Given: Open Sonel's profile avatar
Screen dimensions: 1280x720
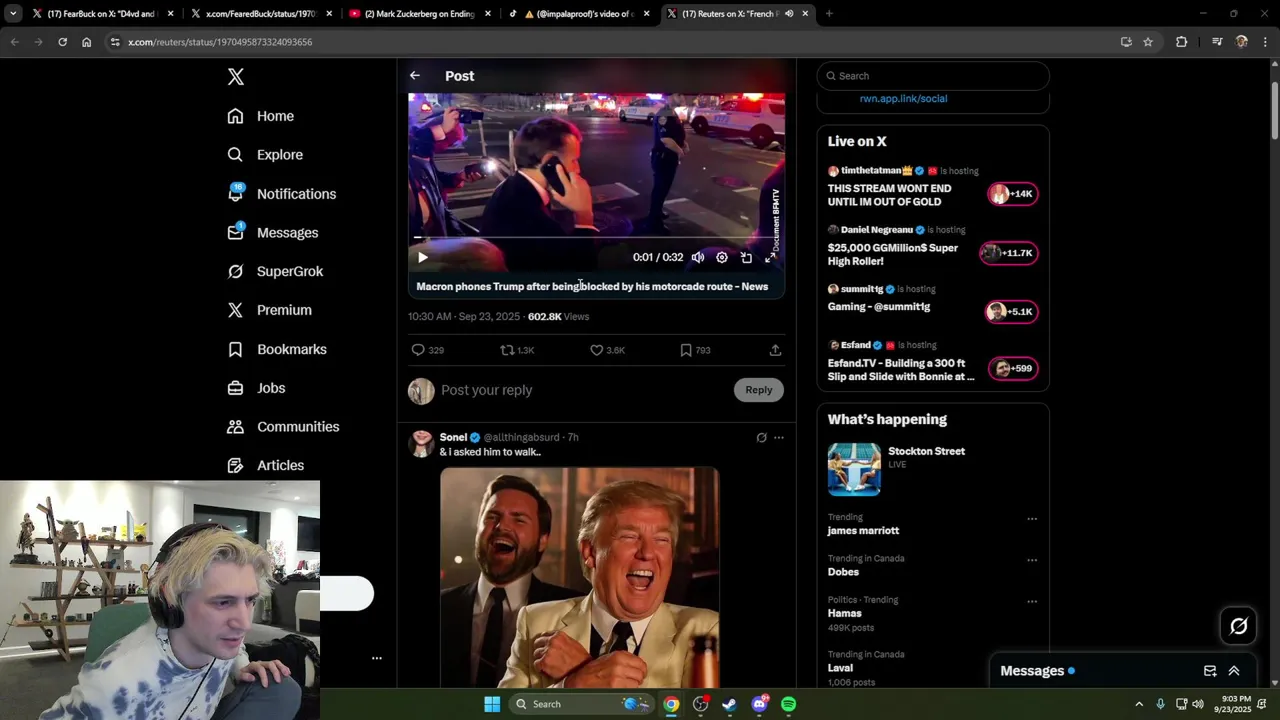Looking at the screenshot, I should coord(421,444).
